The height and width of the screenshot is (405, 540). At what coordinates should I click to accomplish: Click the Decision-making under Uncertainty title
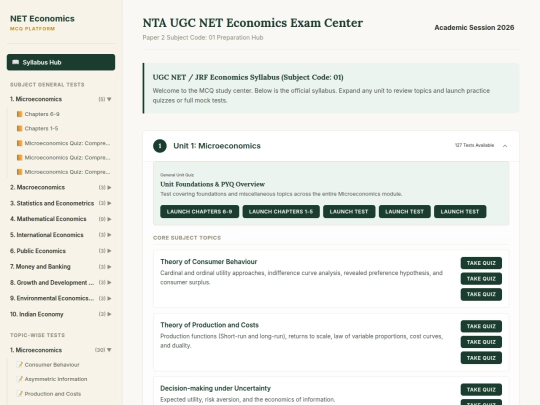point(216,388)
